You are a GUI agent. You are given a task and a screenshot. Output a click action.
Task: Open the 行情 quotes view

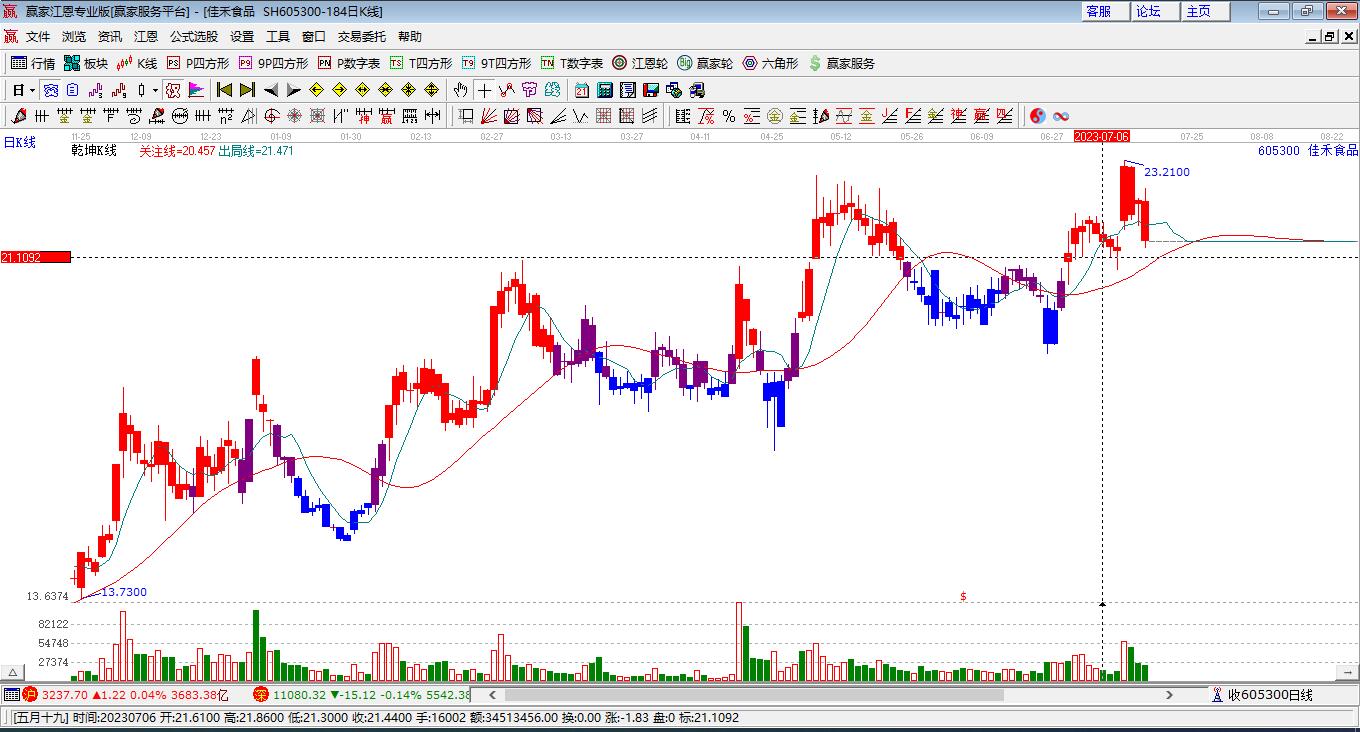tap(33, 63)
